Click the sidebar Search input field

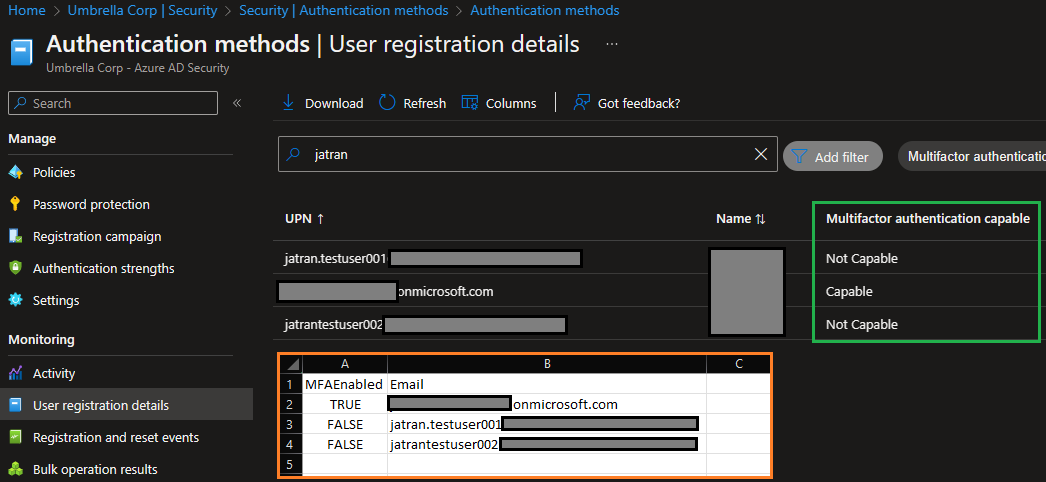pyautogui.click(x=113, y=103)
